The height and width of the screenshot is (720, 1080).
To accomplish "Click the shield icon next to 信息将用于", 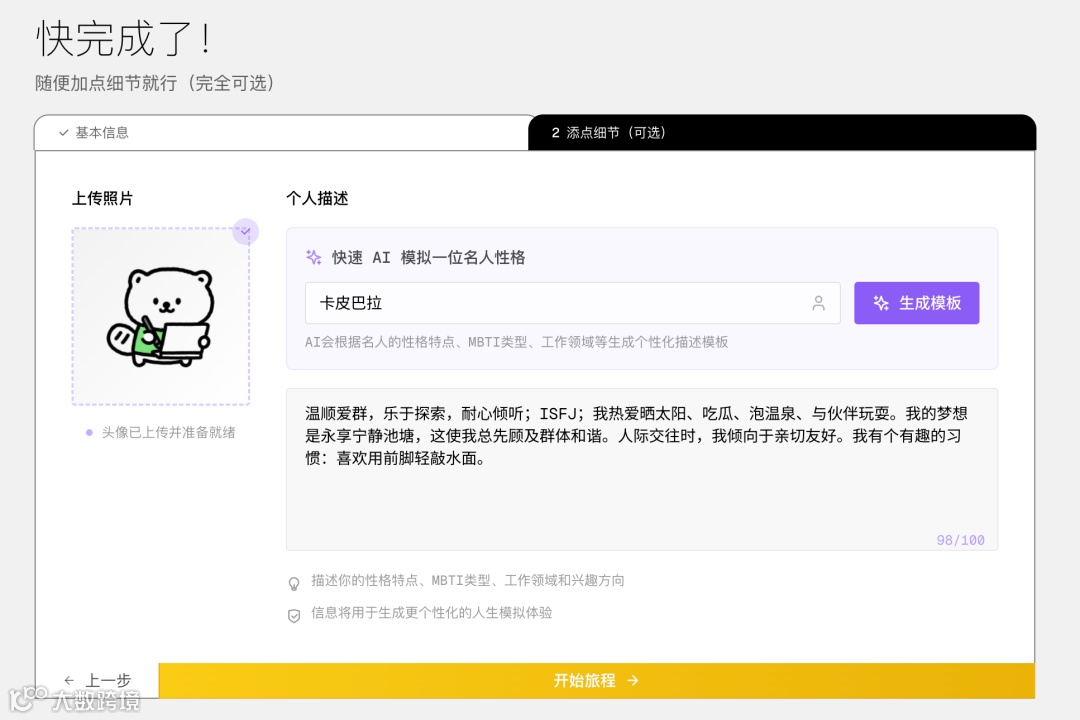I will [x=294, y=615].
